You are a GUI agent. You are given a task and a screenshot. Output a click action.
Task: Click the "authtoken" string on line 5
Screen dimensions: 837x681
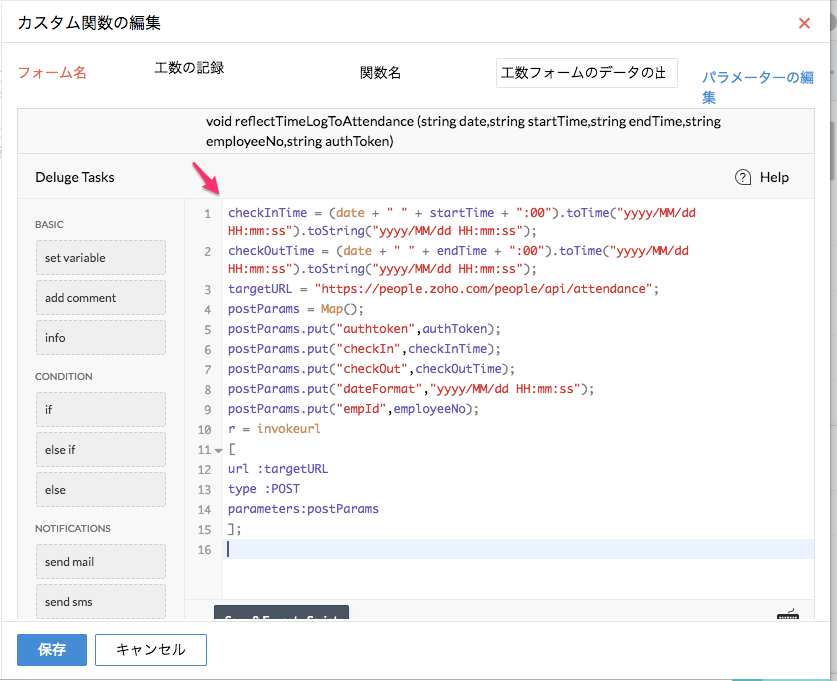point(376,329)
